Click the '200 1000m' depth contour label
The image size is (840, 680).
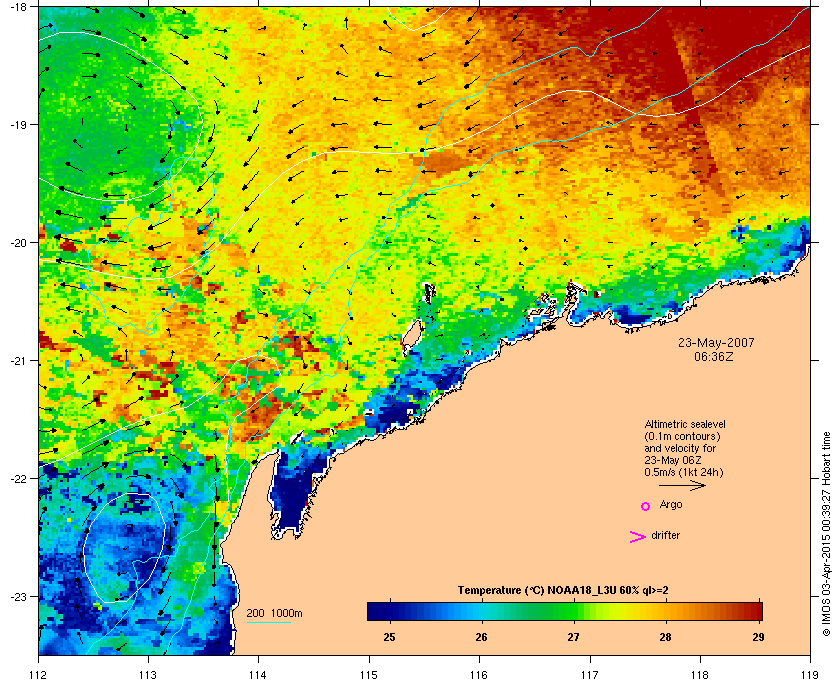[274, 613]
